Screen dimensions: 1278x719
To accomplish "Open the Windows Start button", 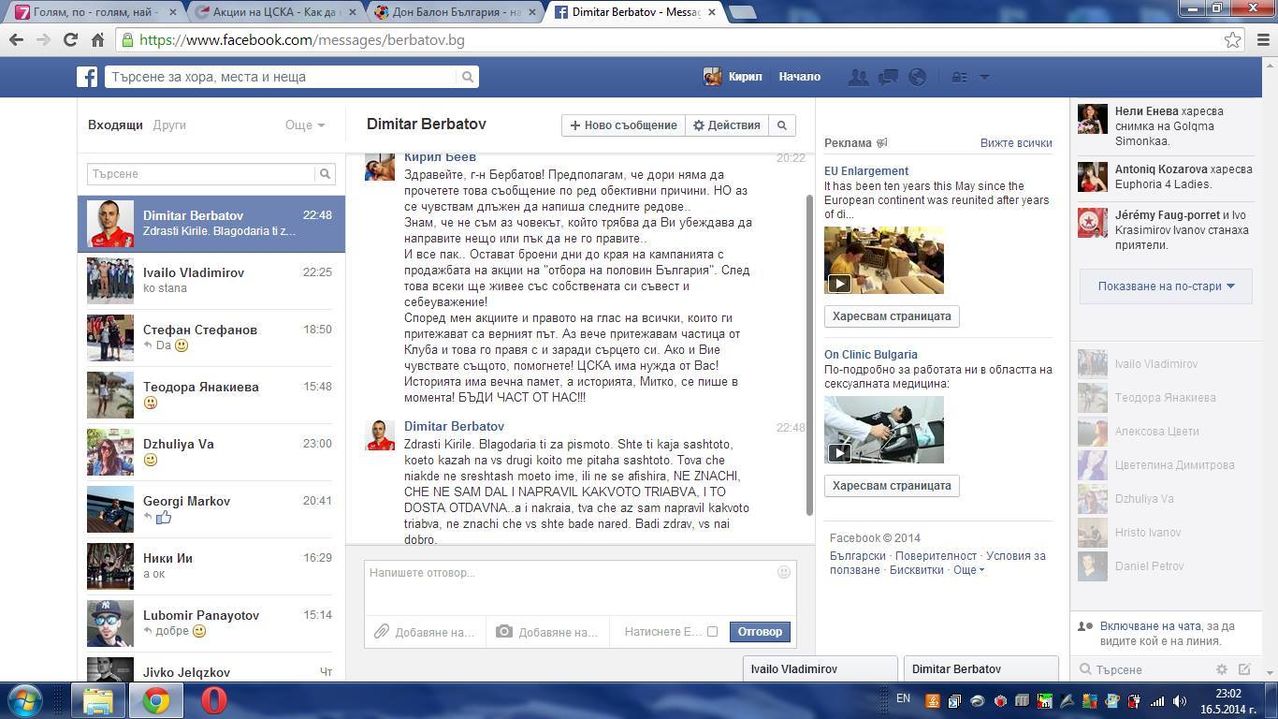I will [25, 700].
